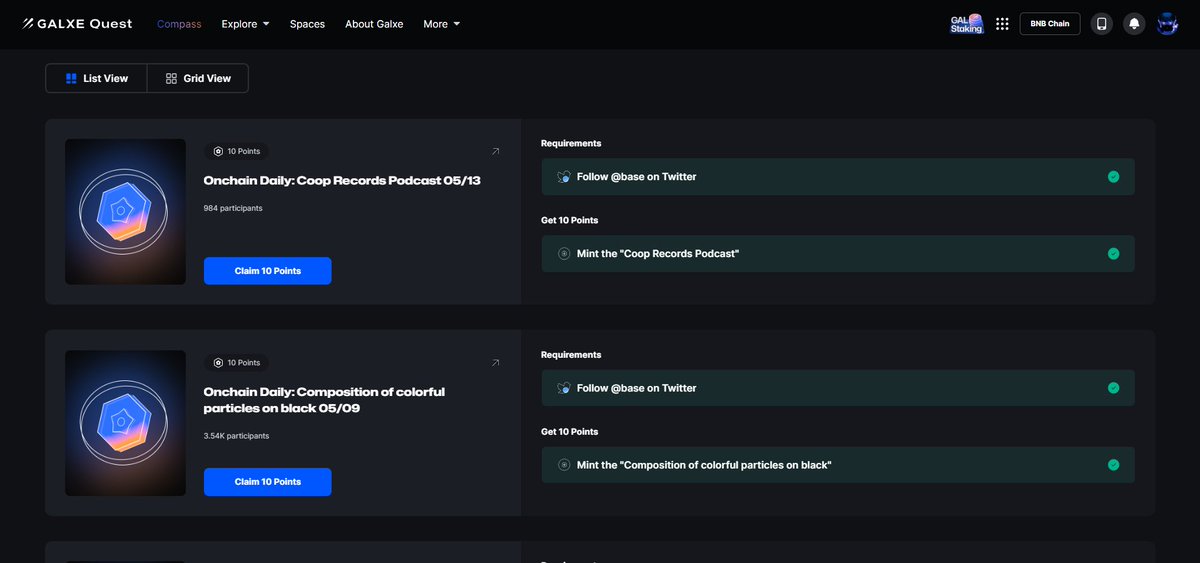The width and height of the screenshot is (1200, 563).
Task: Click "3.54K participants" text
Action: pos(236,436)
